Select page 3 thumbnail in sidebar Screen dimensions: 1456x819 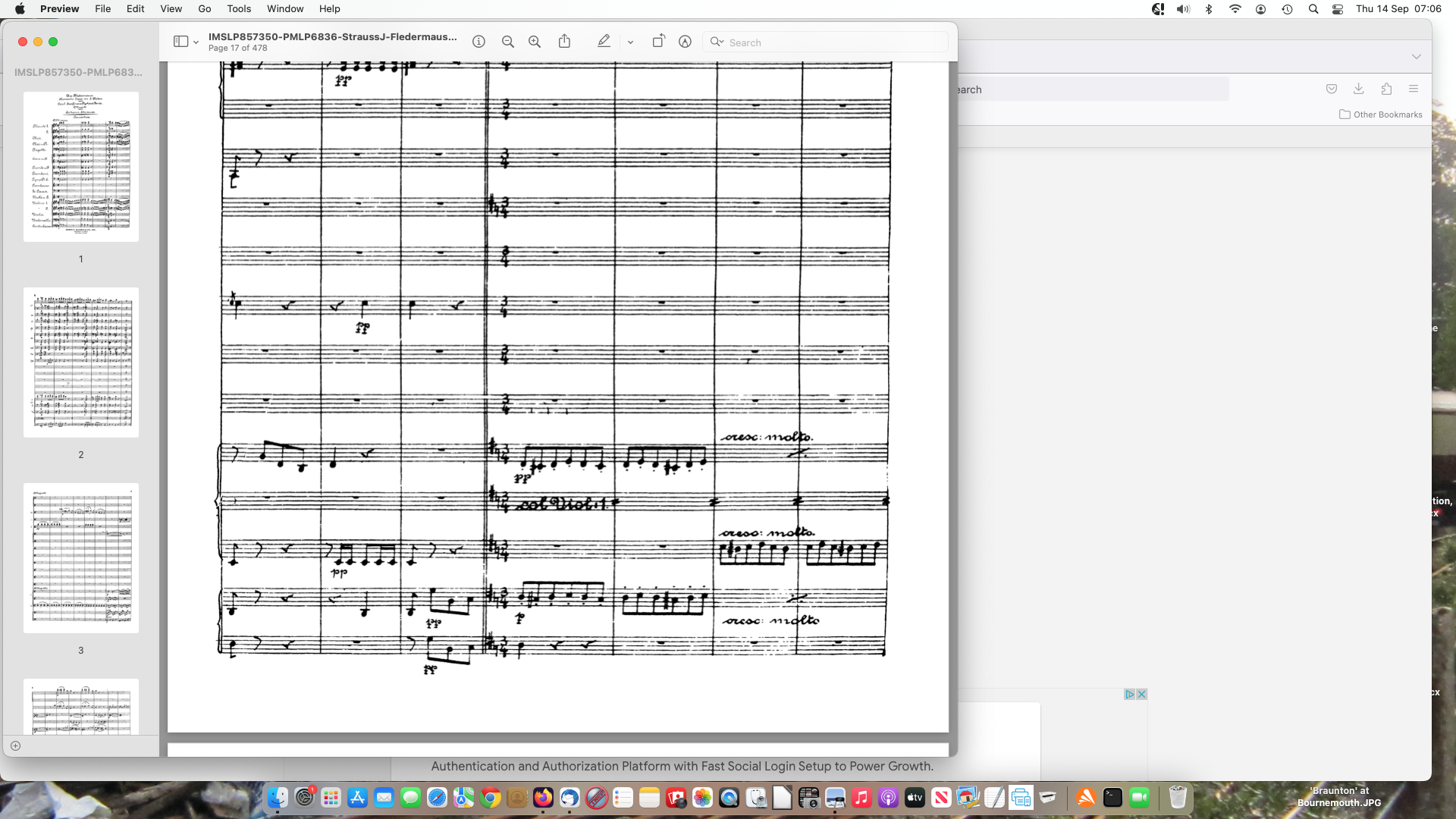pos(81,558)
